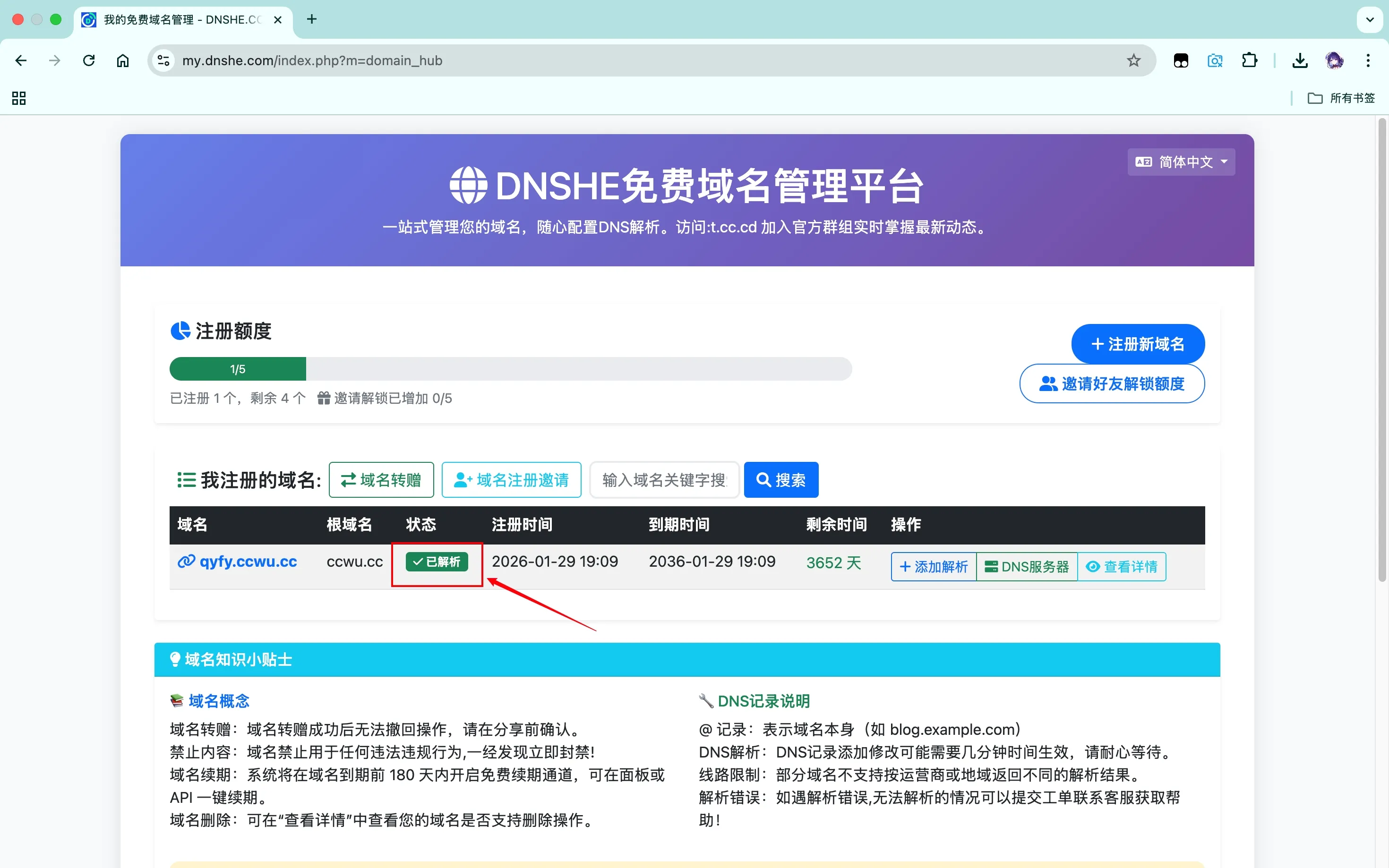Expand the tab search chevron at top right
Screen dimensions: 1389x868
(1370, 19)
